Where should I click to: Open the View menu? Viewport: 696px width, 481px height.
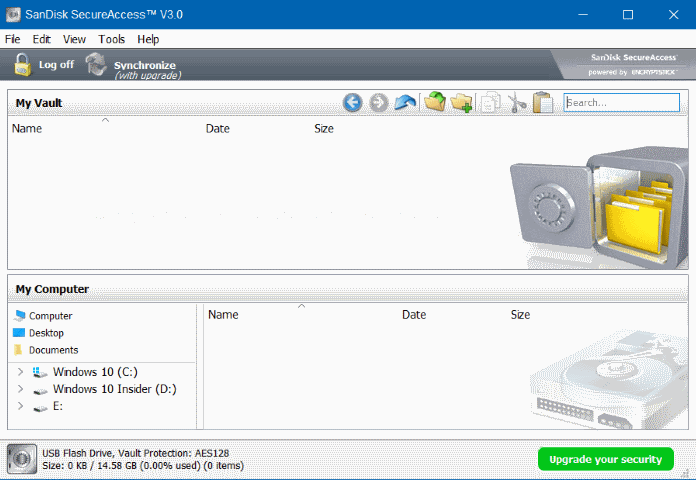click(74, 39)
